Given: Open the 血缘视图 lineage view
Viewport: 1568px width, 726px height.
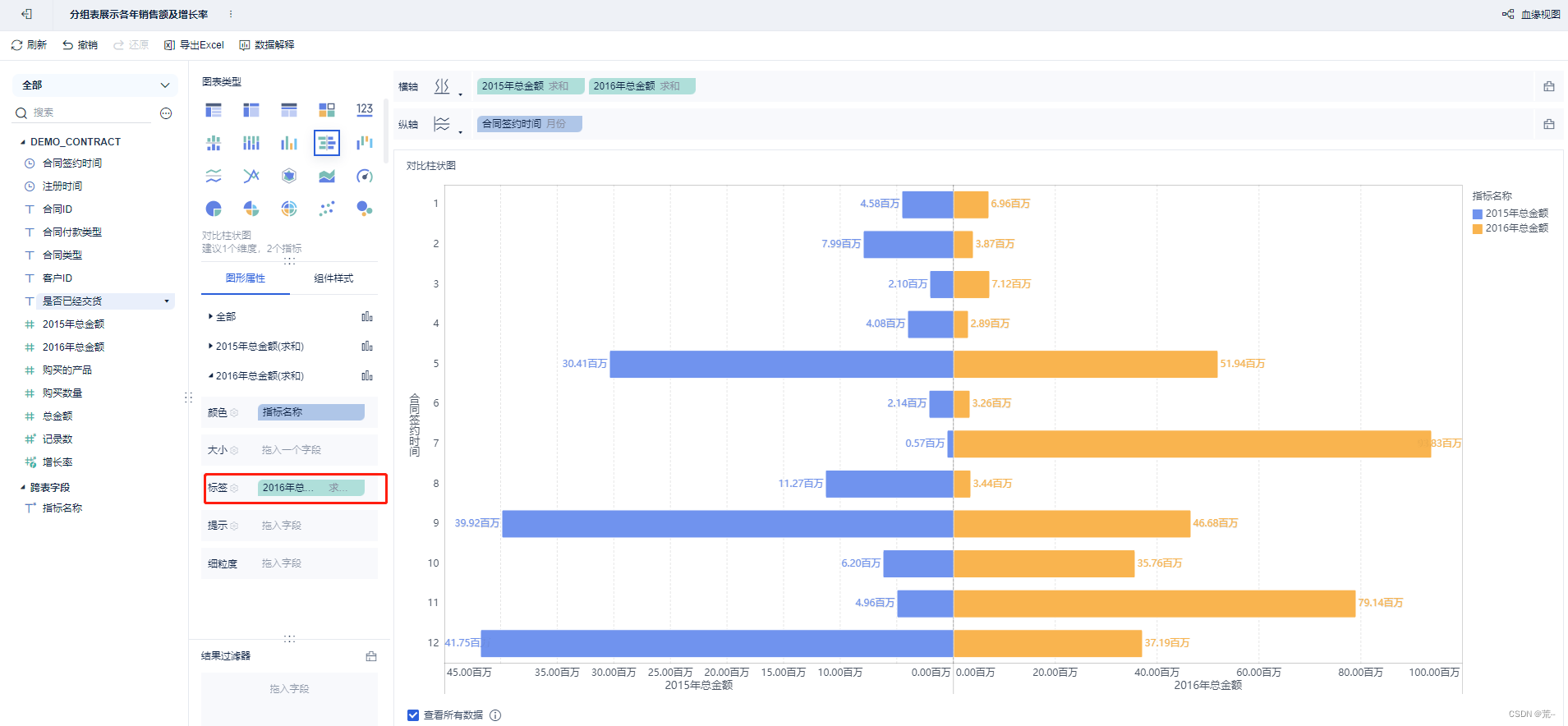Looking at the screenshot, I should point(1531,14).
